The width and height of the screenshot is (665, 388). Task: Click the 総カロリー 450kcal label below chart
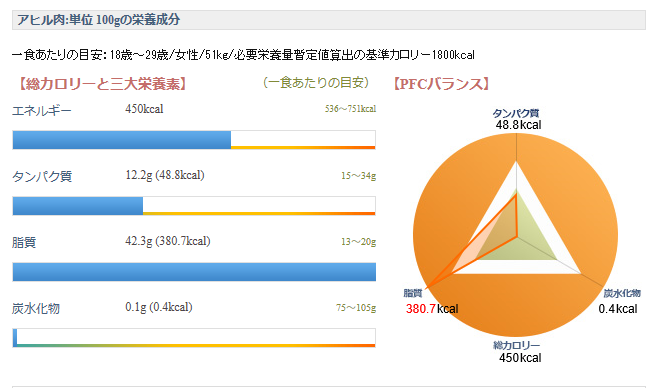click(518, 352)
